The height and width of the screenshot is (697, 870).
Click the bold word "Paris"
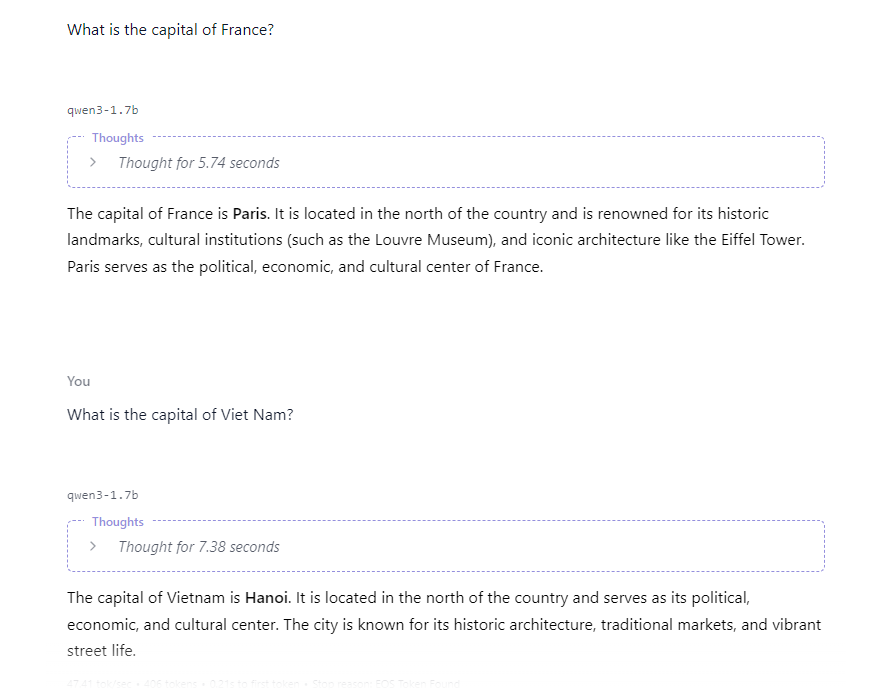(251, 214)
